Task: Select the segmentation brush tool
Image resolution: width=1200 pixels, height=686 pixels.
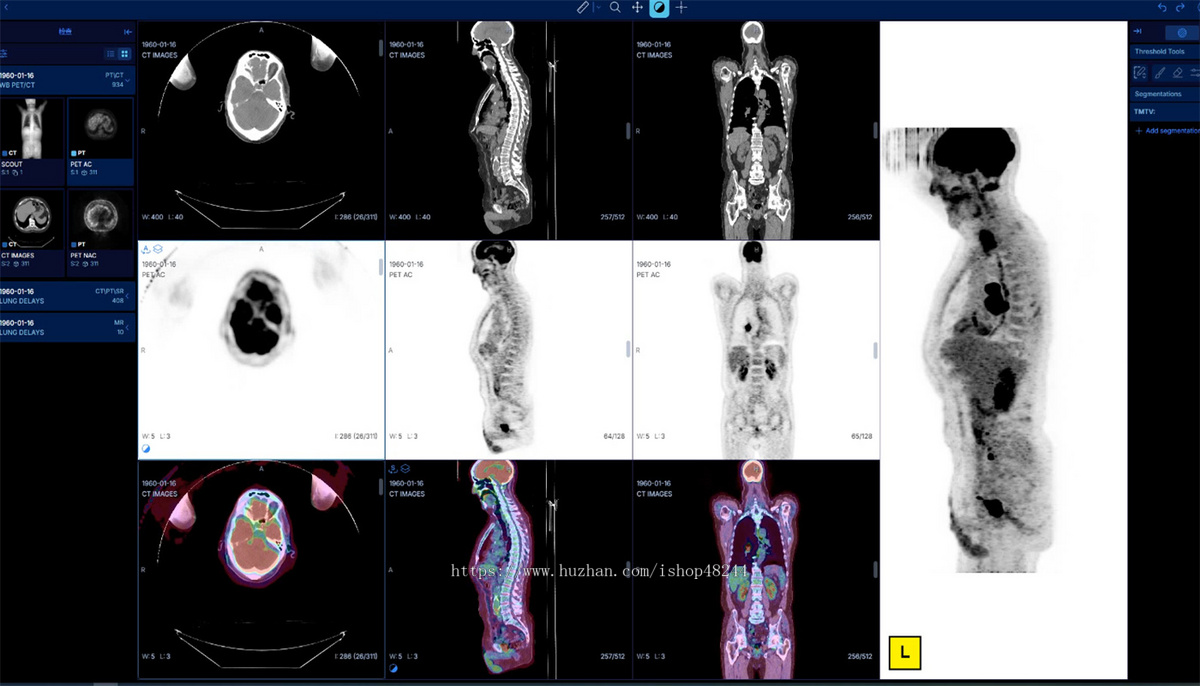Action: coord(1159,72)
